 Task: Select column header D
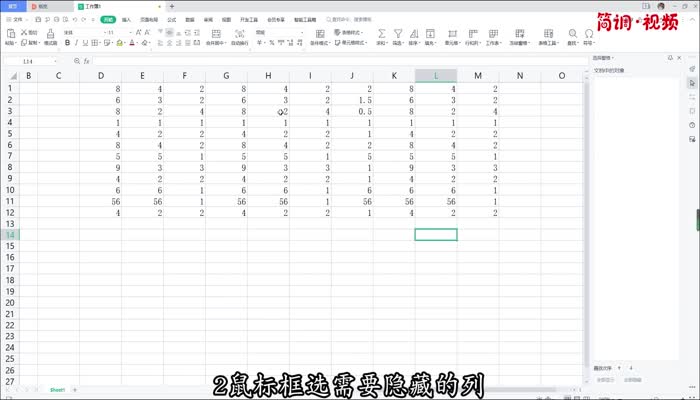[100, 75]
